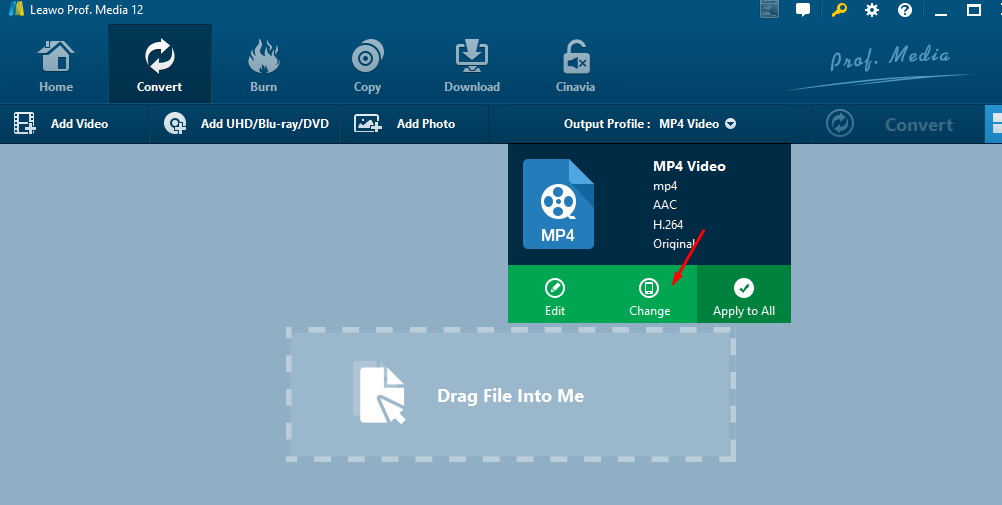Click the yellow key activation icon
Image resolution: width=1002 pixels, height=505 pixels.
(x=839, y=10)
